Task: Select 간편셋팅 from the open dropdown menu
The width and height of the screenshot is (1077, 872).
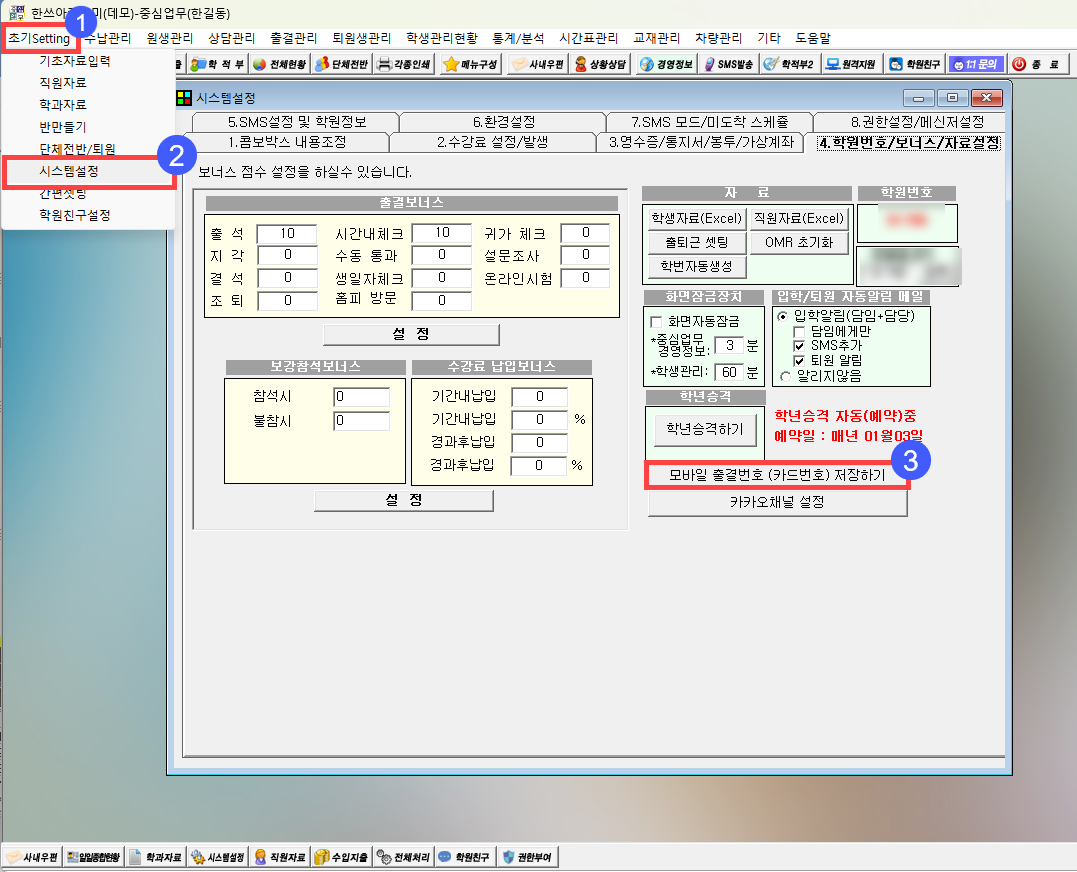Action: (62, 193)
